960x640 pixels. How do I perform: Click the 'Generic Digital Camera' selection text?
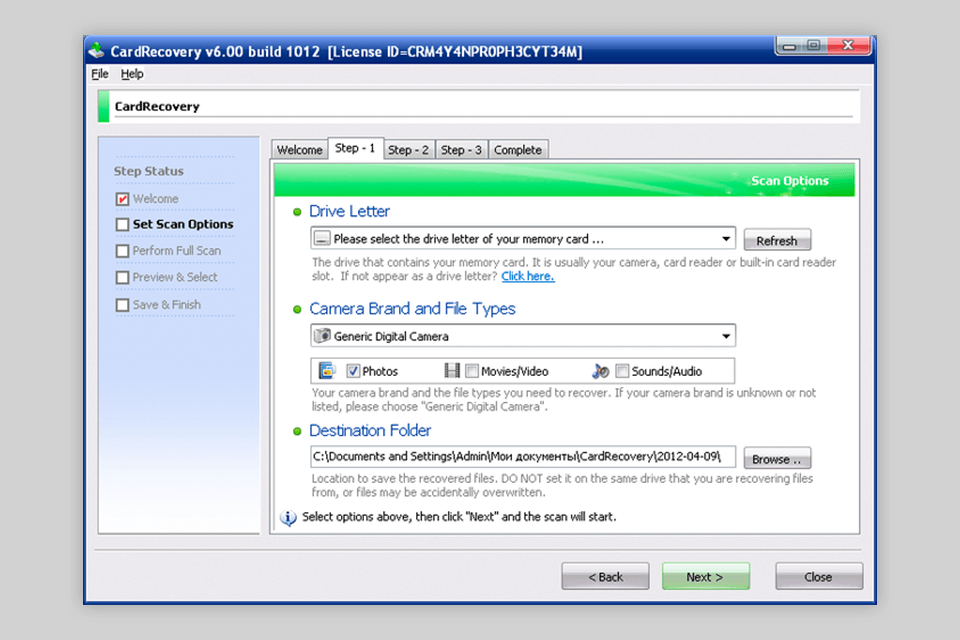(x=391, y=336)
